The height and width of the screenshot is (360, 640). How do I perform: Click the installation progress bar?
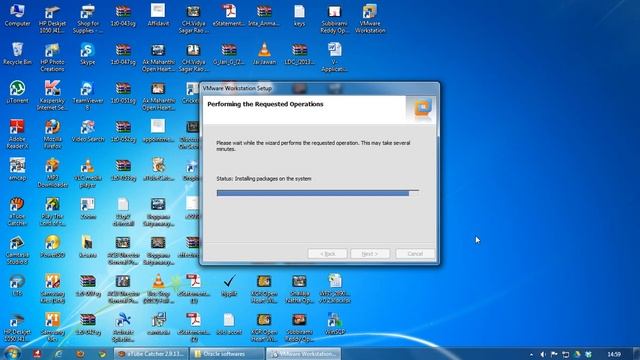(318, 193)
